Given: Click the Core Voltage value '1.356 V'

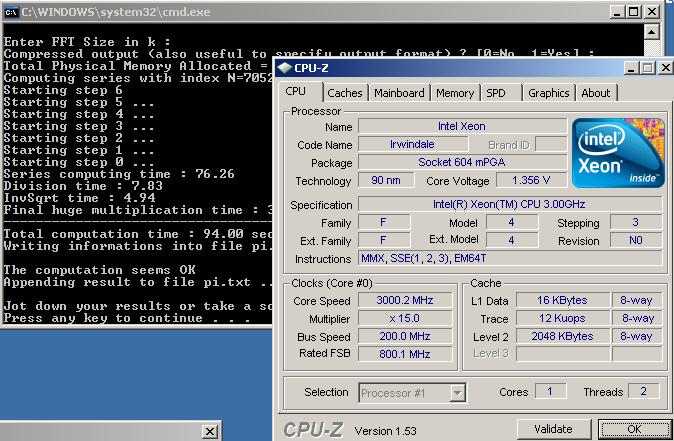Looking at the screenshot, I should [531, 180].
